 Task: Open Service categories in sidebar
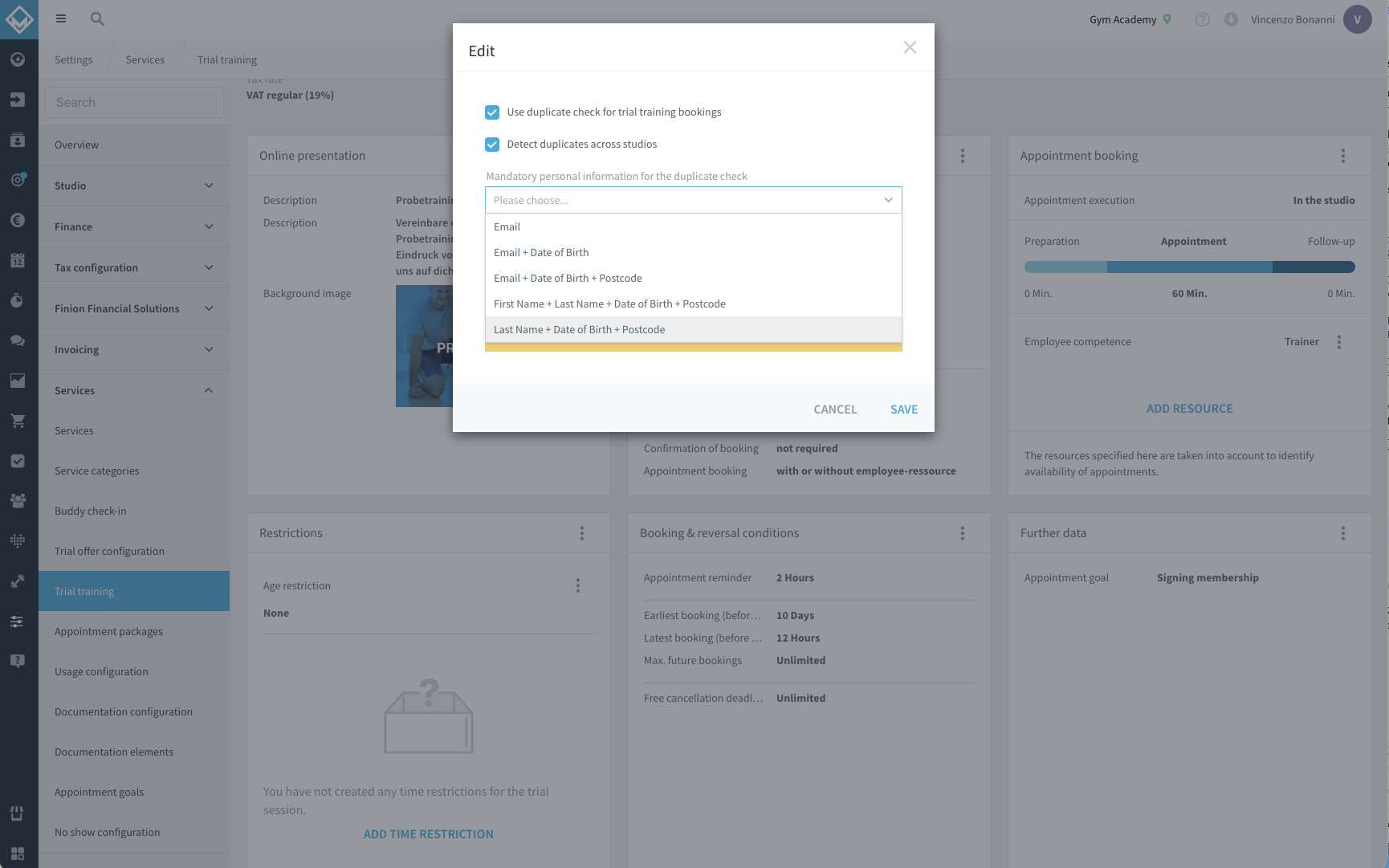point(134,471)
